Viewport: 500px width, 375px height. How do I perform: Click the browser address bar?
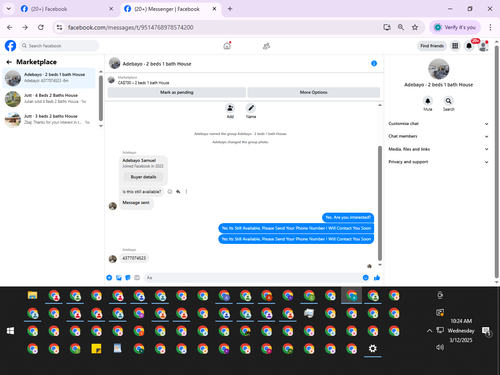pyautogui.click(x=220, y=27)
